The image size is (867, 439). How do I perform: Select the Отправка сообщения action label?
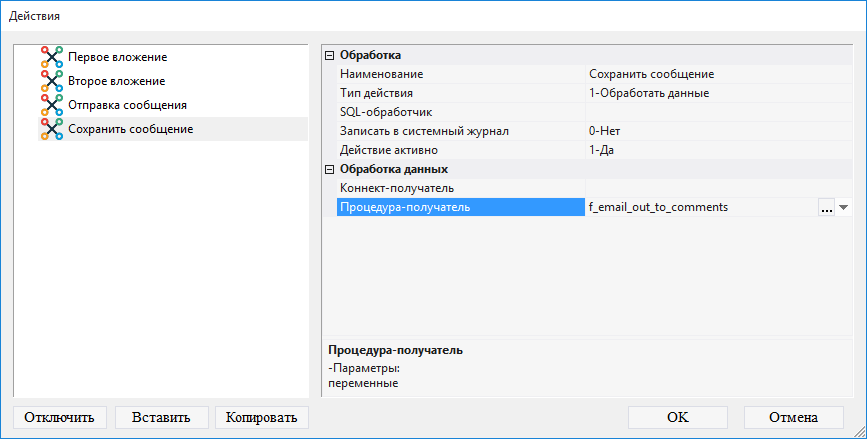[x=127, y=105]
